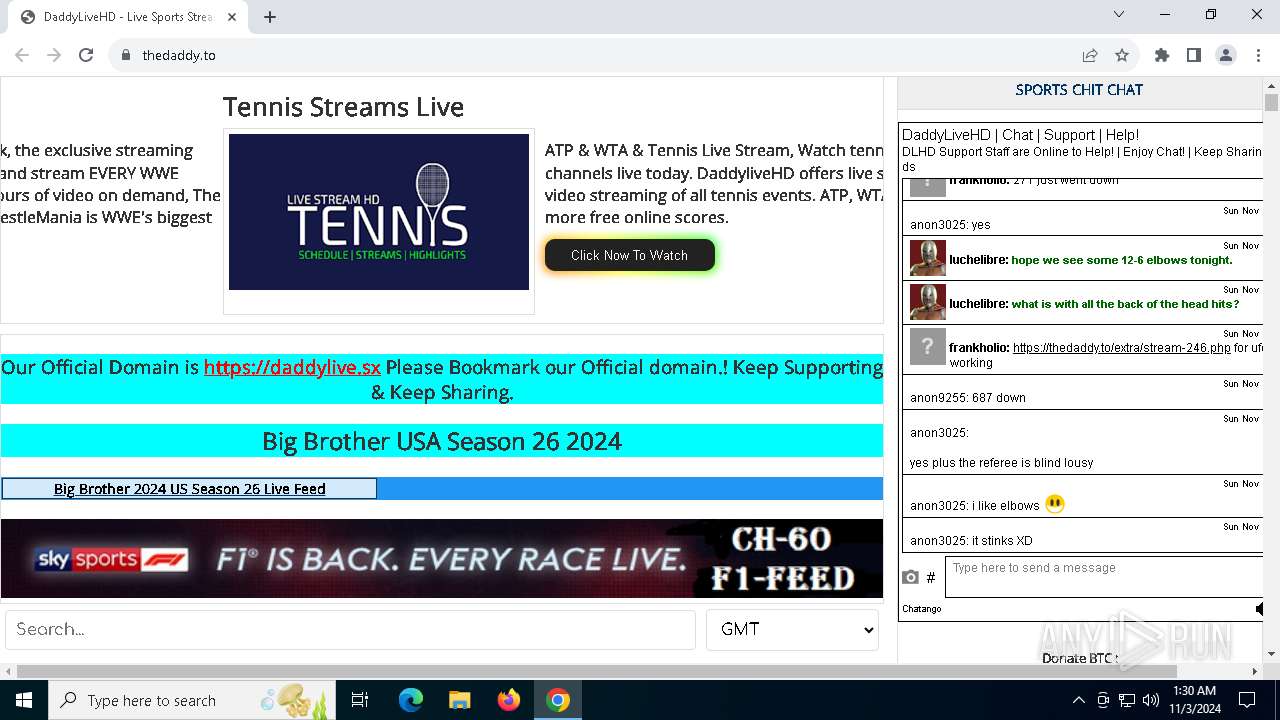This screenshot has height=720, width=1280.
Task: Open Chrome Extensions puzzle icon
Action: tap(1162, 55)
